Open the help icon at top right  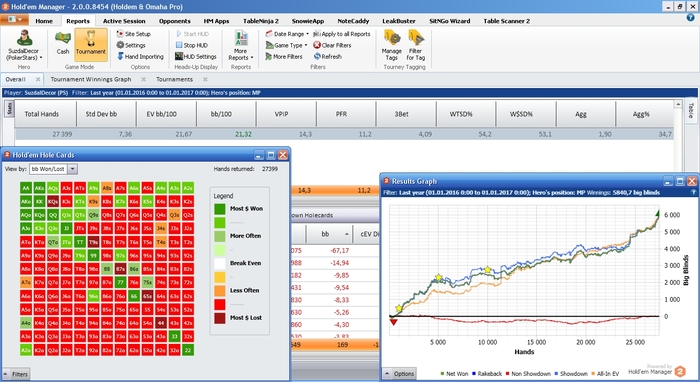[690, 18]
